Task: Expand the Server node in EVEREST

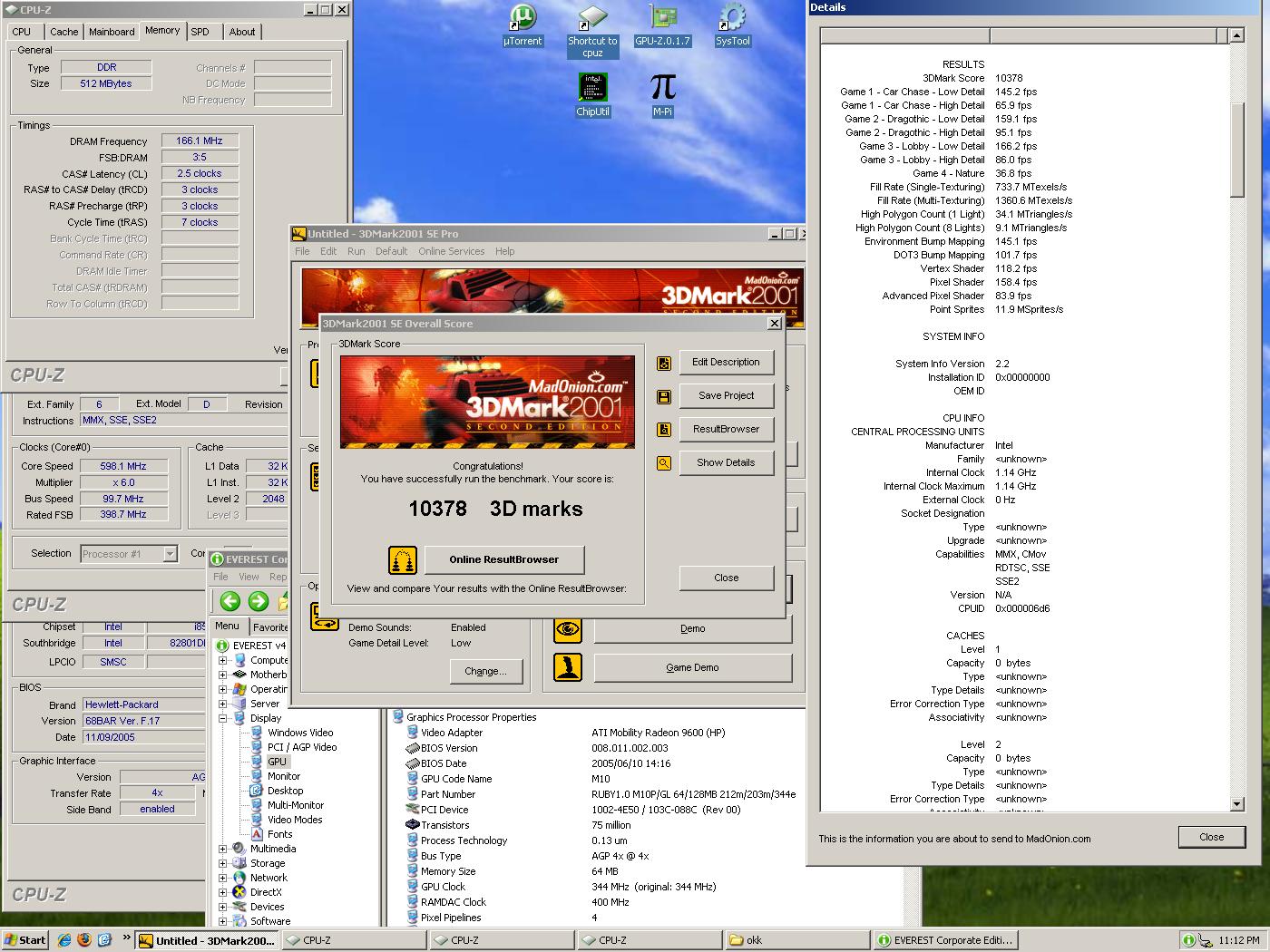Action: point(223,704)
